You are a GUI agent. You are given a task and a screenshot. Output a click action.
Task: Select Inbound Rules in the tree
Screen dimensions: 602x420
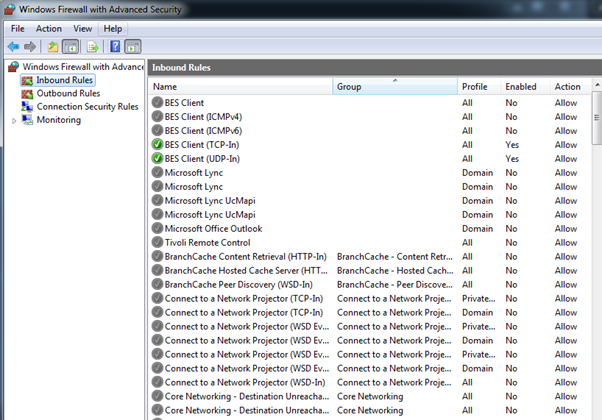[x=64, y=80]
